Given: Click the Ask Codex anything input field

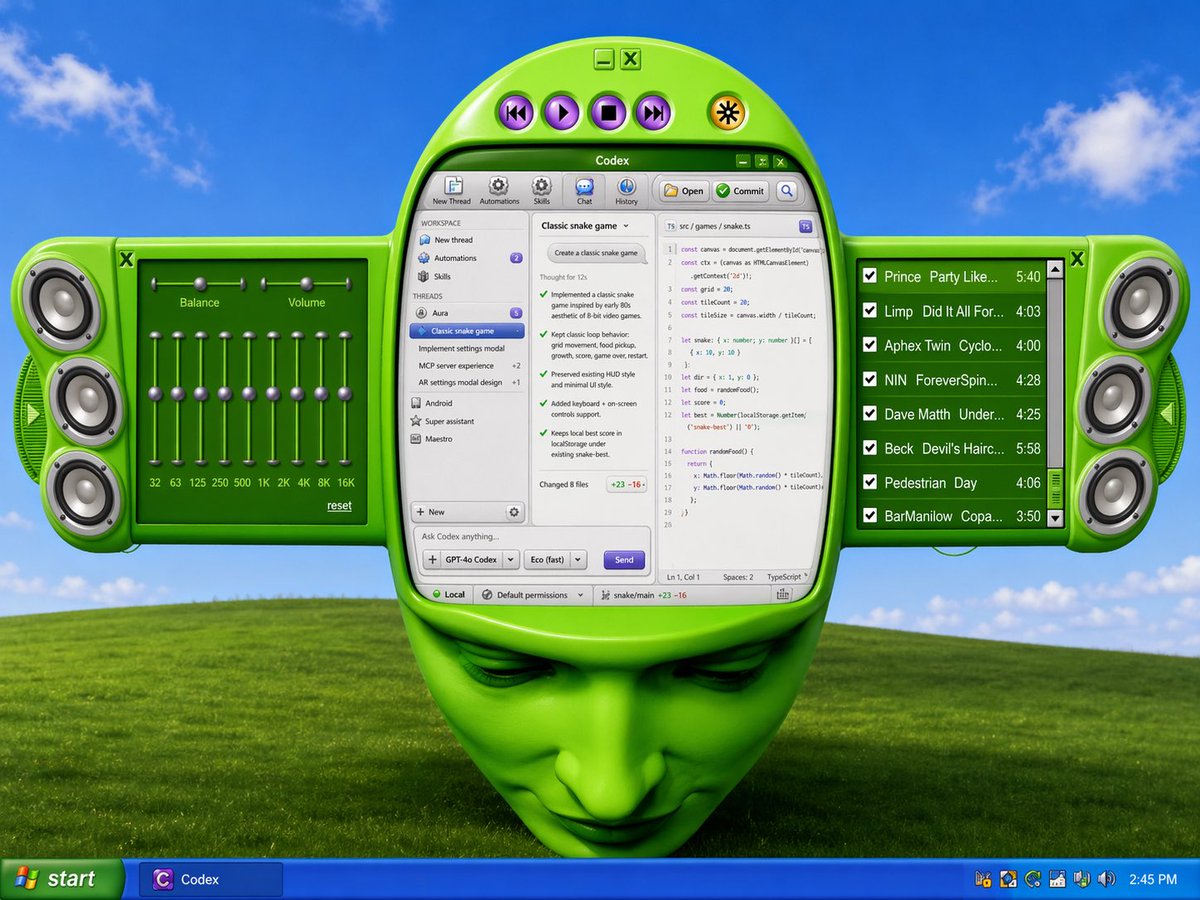Looking at the screenshot, I should 532,537.
